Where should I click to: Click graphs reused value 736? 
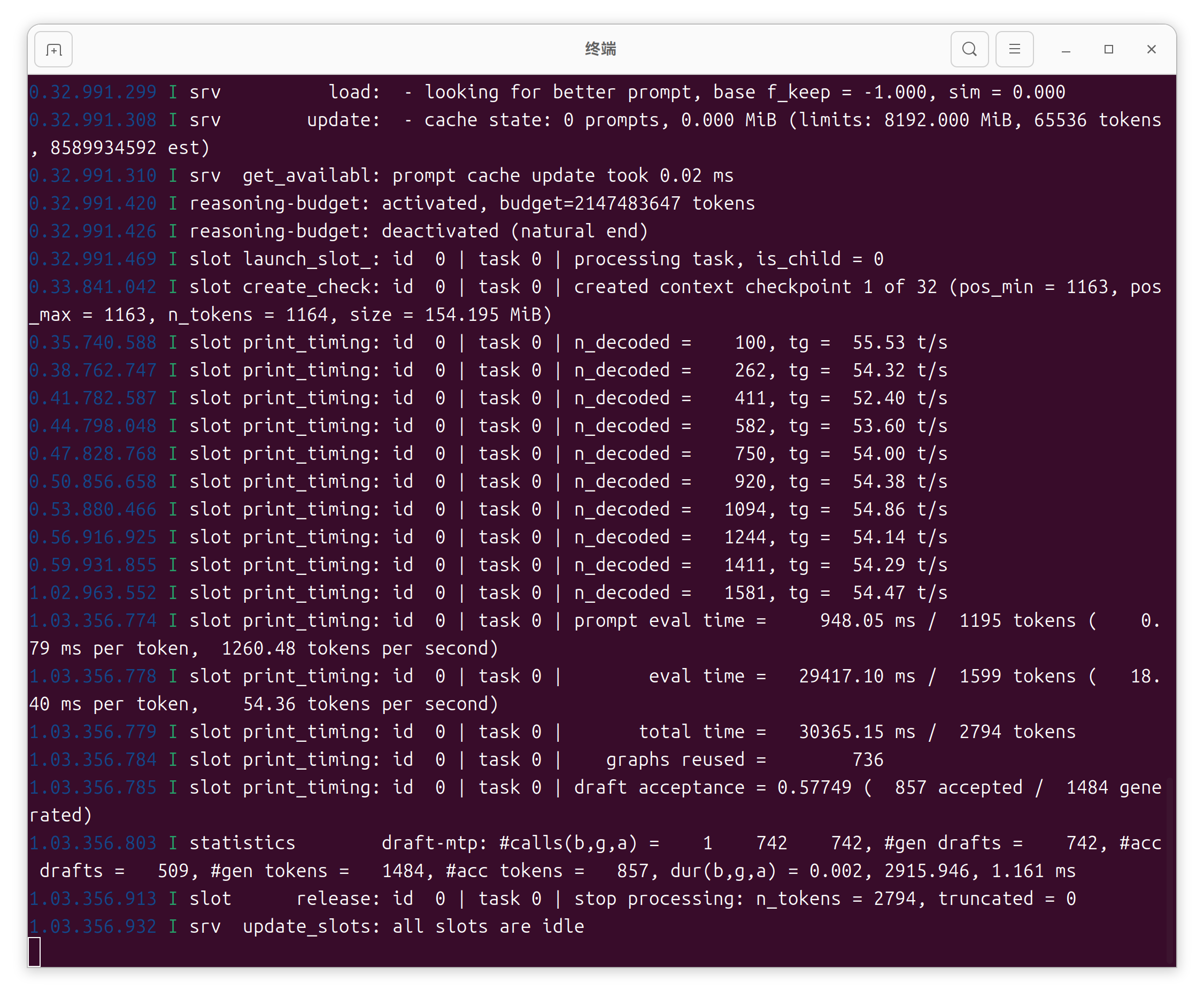click(x=868, y=760)
